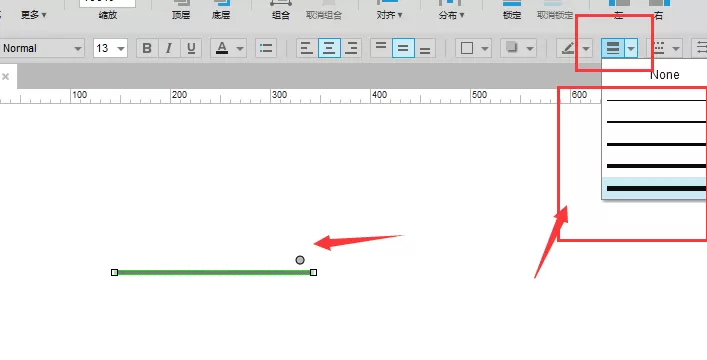The height and width of the screenshot is (360, 707).
Task: Click the 取消锁定 unlock button
Action: point(555,10)
